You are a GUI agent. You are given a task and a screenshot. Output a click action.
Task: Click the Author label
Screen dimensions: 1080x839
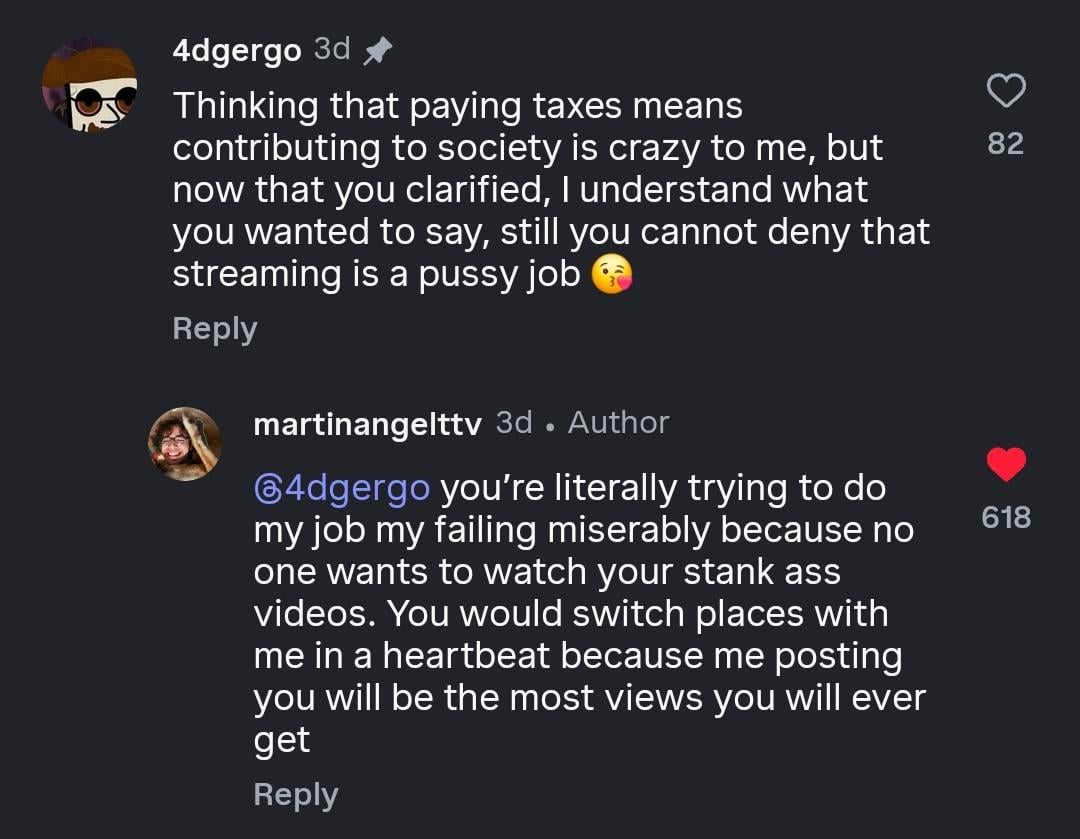[618, 423]
